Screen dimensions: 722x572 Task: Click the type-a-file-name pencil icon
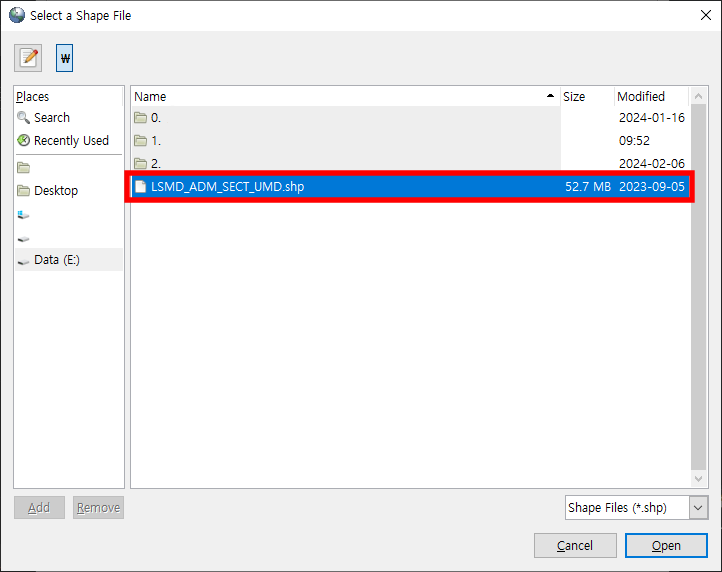[28, 58]
